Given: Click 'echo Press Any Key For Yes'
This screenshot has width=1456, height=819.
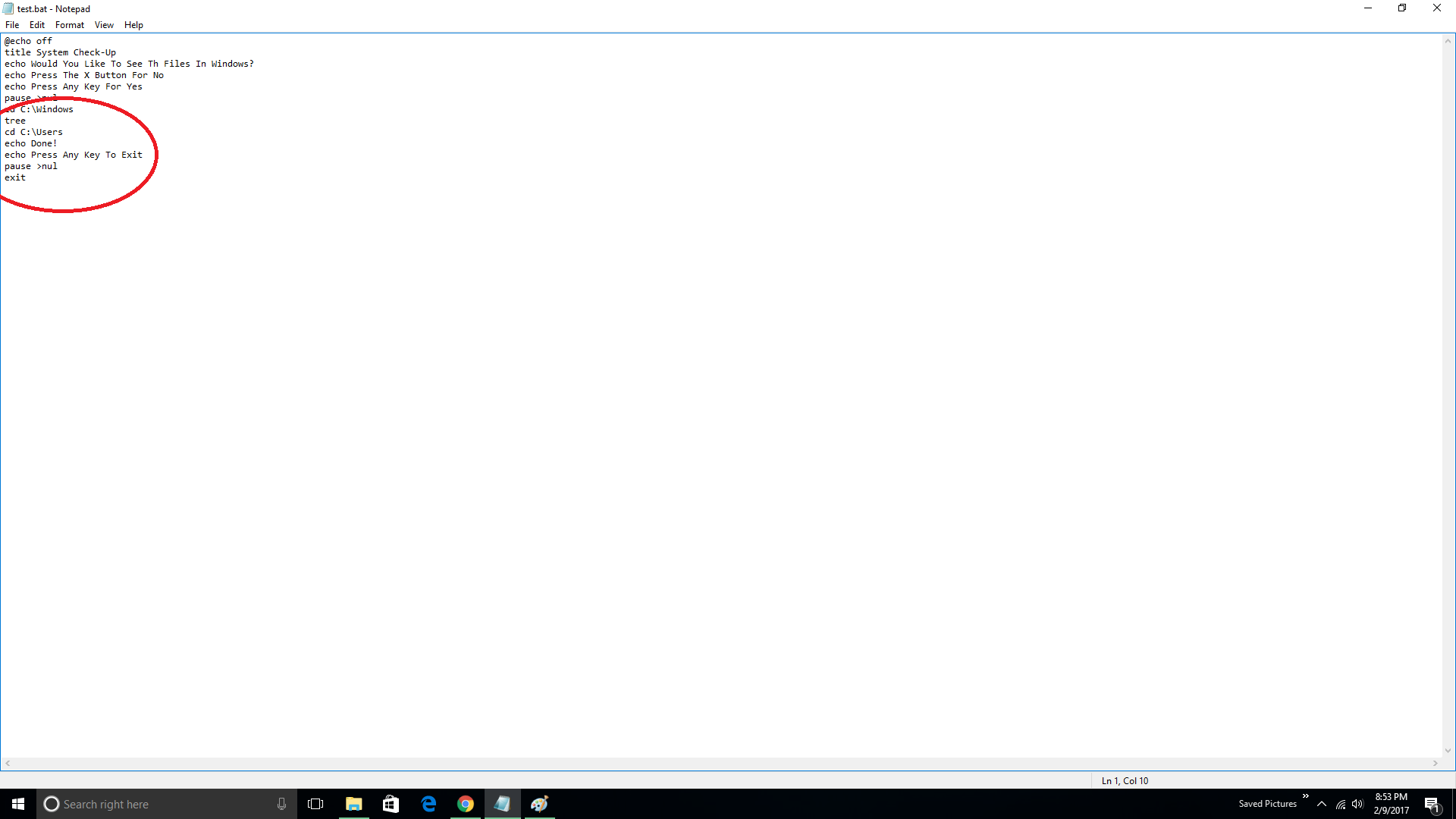Looking at the screenshot, I should pos(74,86).
